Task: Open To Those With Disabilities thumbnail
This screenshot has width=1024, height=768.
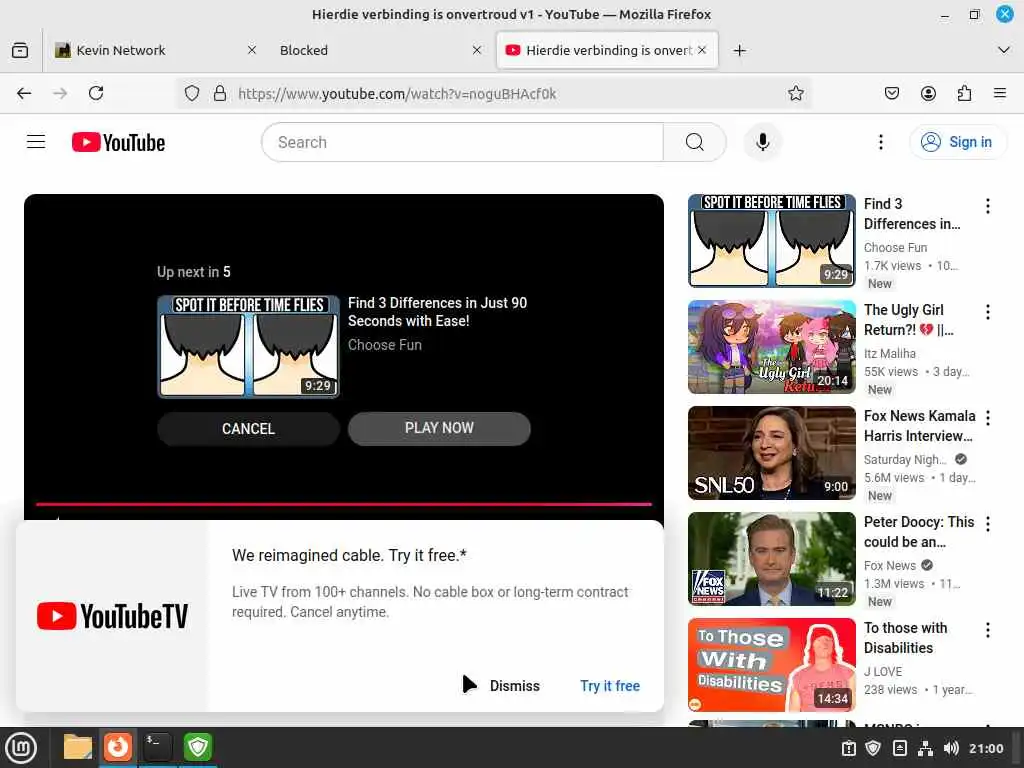Action: pyautogui.click(x=772, y=665)
